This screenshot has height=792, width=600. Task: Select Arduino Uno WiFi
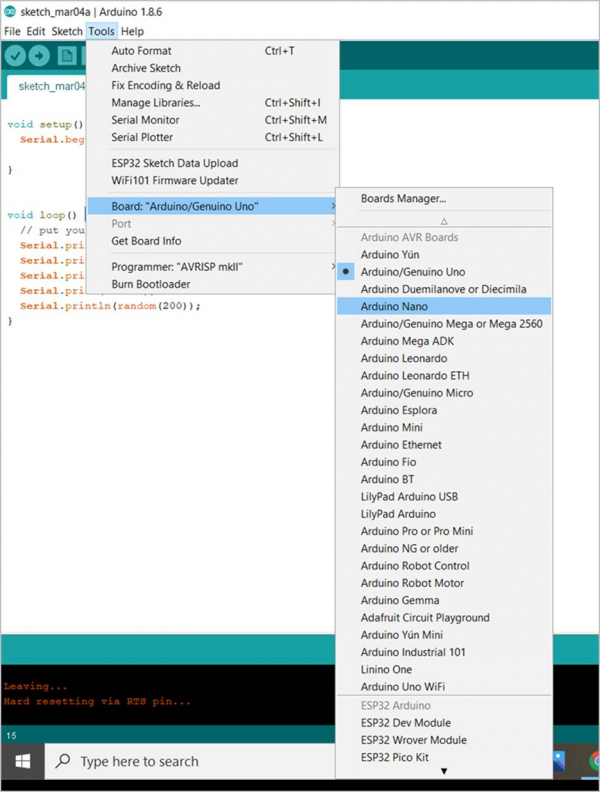click(444, 686)
